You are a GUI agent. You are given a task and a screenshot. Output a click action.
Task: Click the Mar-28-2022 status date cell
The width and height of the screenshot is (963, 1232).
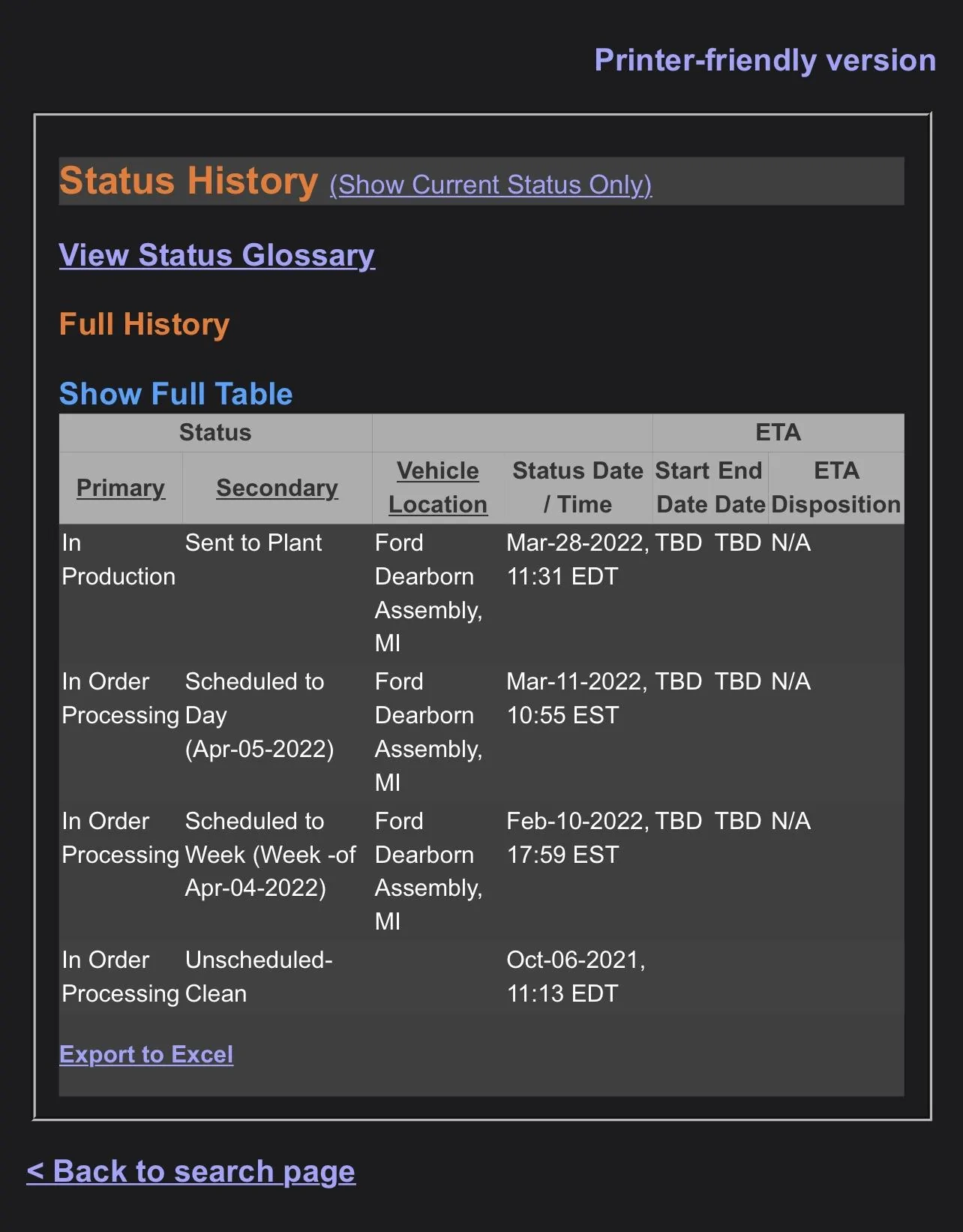click(x=577, y=559)
